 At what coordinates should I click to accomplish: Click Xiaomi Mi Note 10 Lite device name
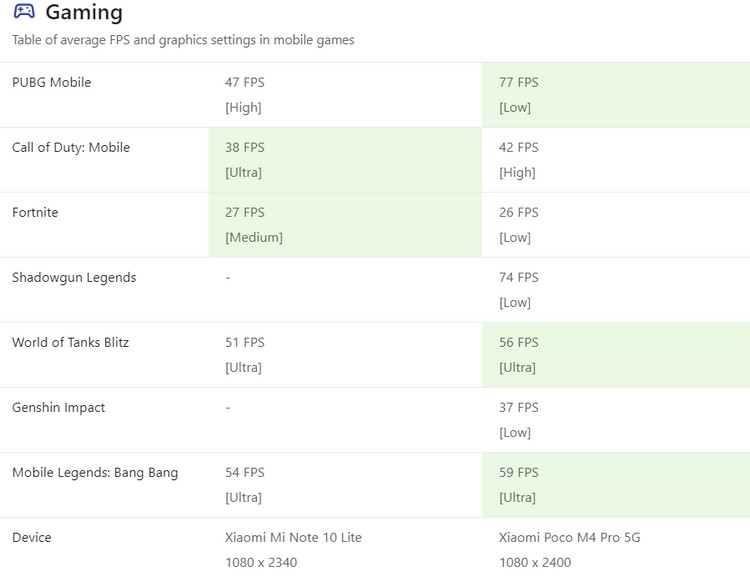click(293, 537)
